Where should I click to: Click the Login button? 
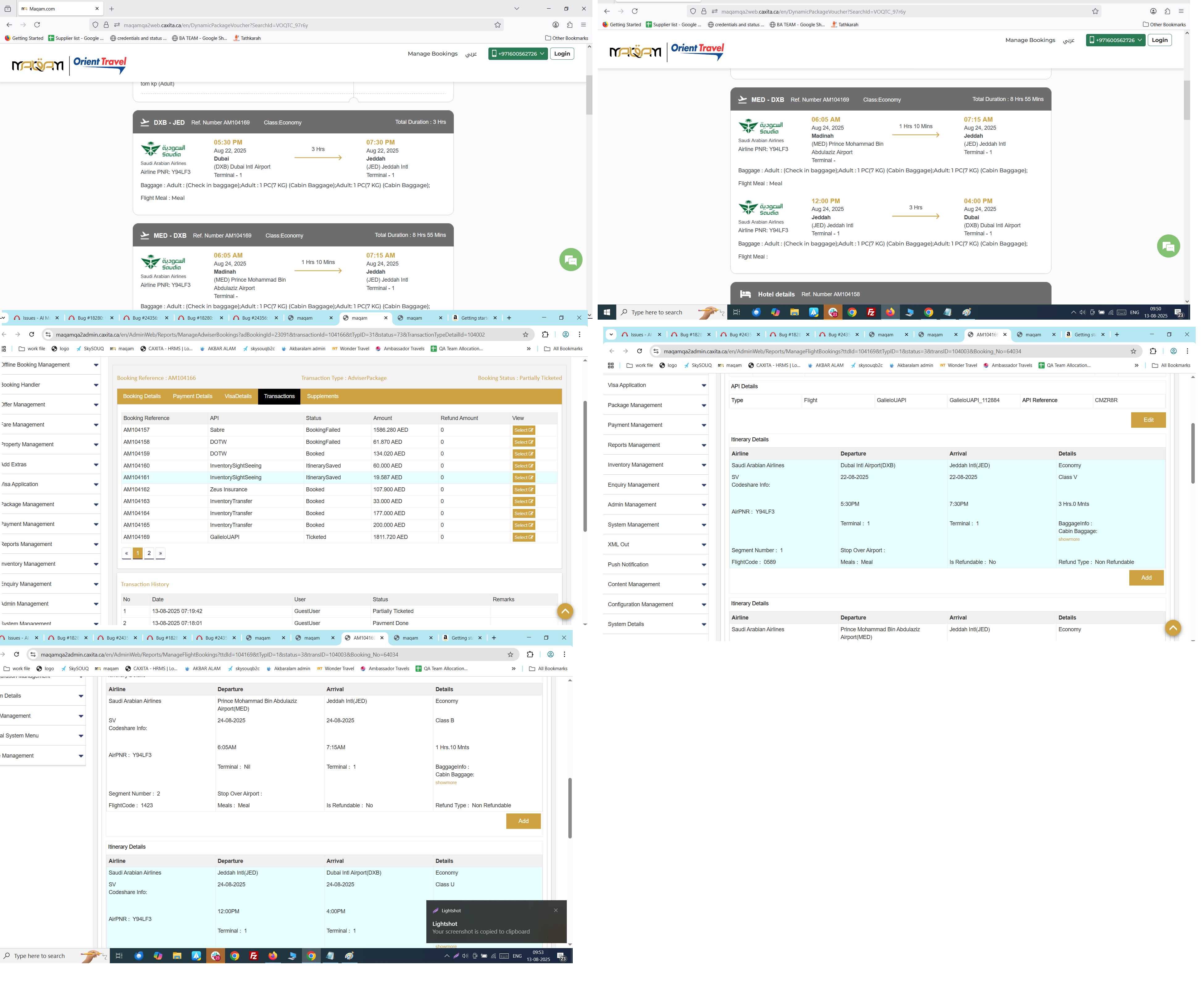[562, 53]
